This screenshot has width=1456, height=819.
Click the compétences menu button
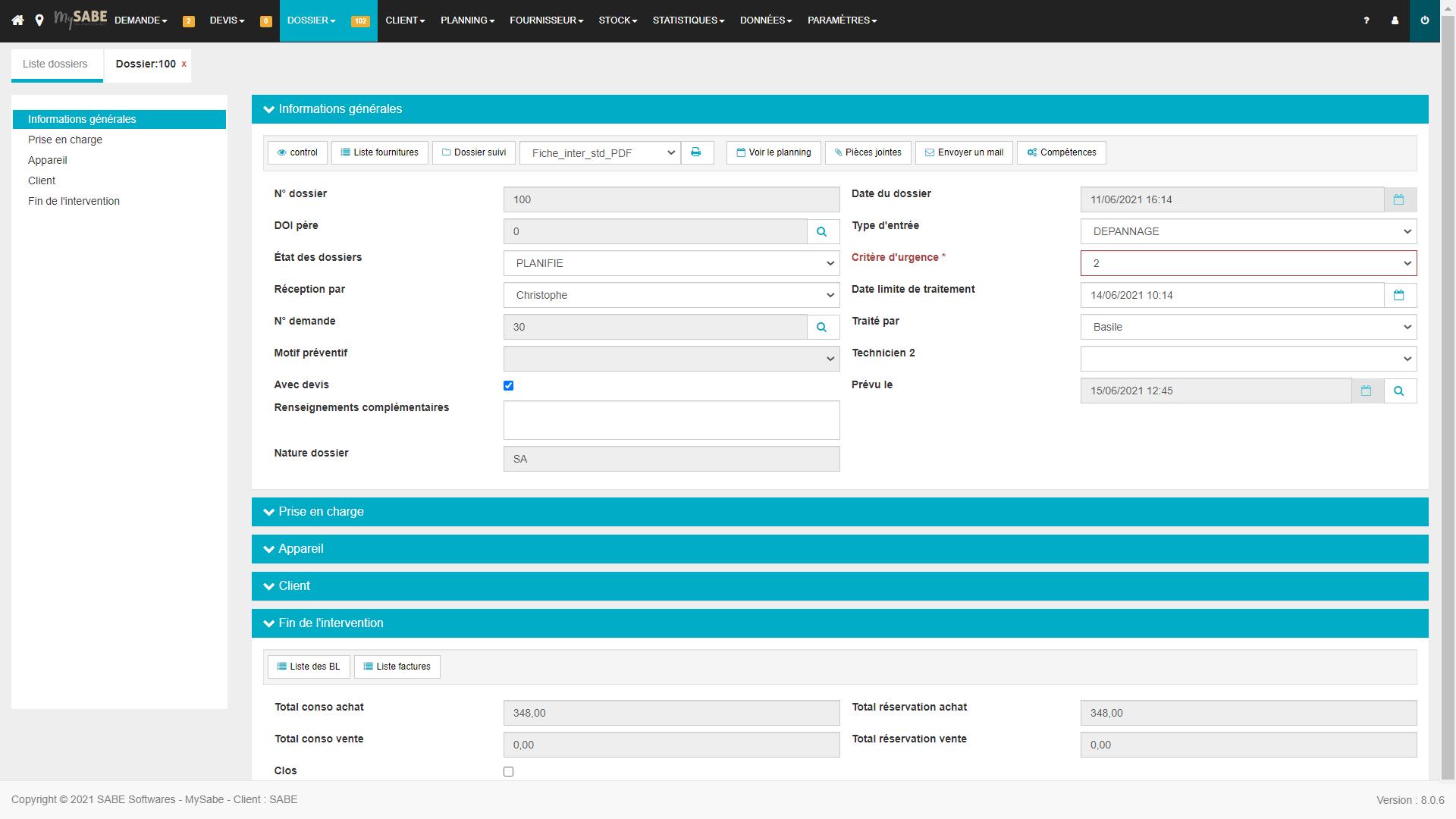1062,152
